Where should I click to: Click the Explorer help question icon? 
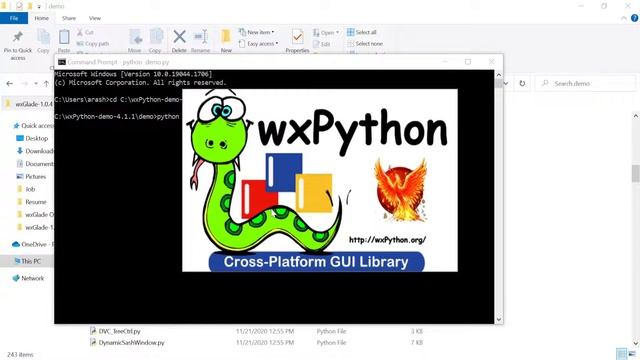635,18
